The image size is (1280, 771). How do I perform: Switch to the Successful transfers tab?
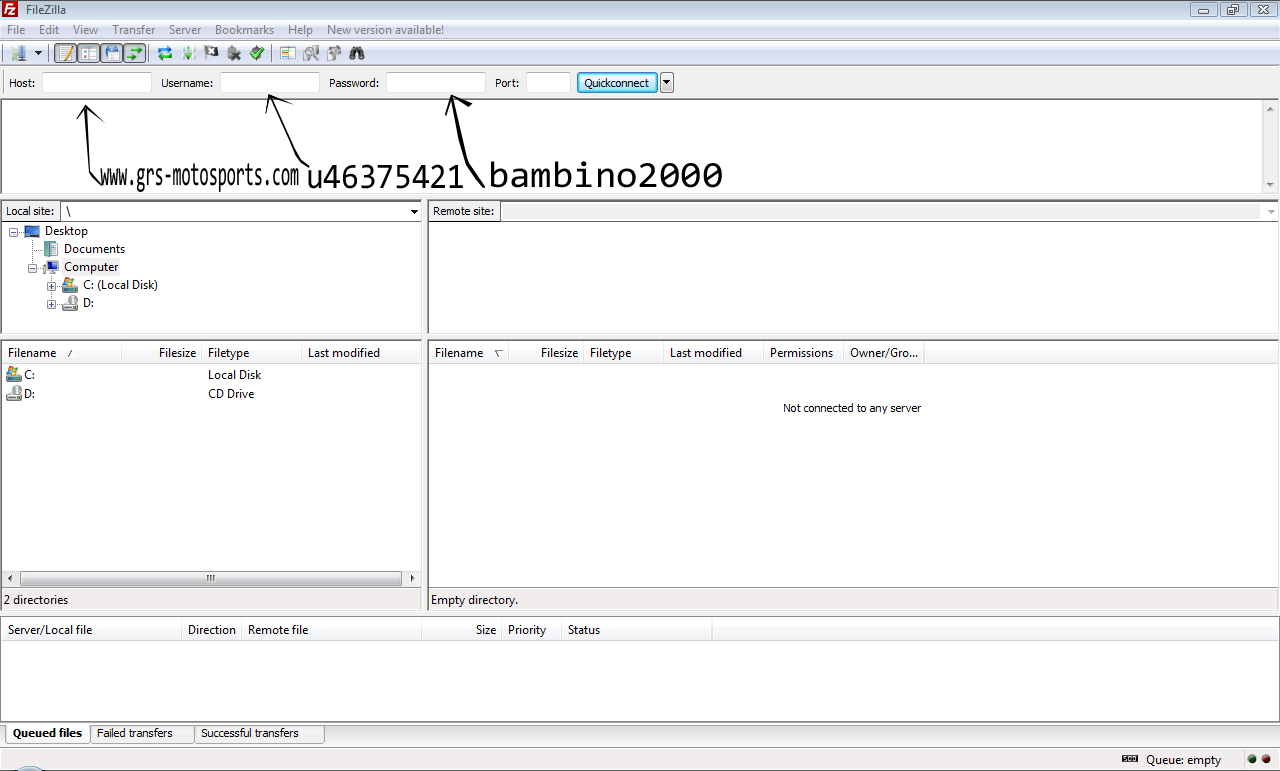tap(259, 733)
